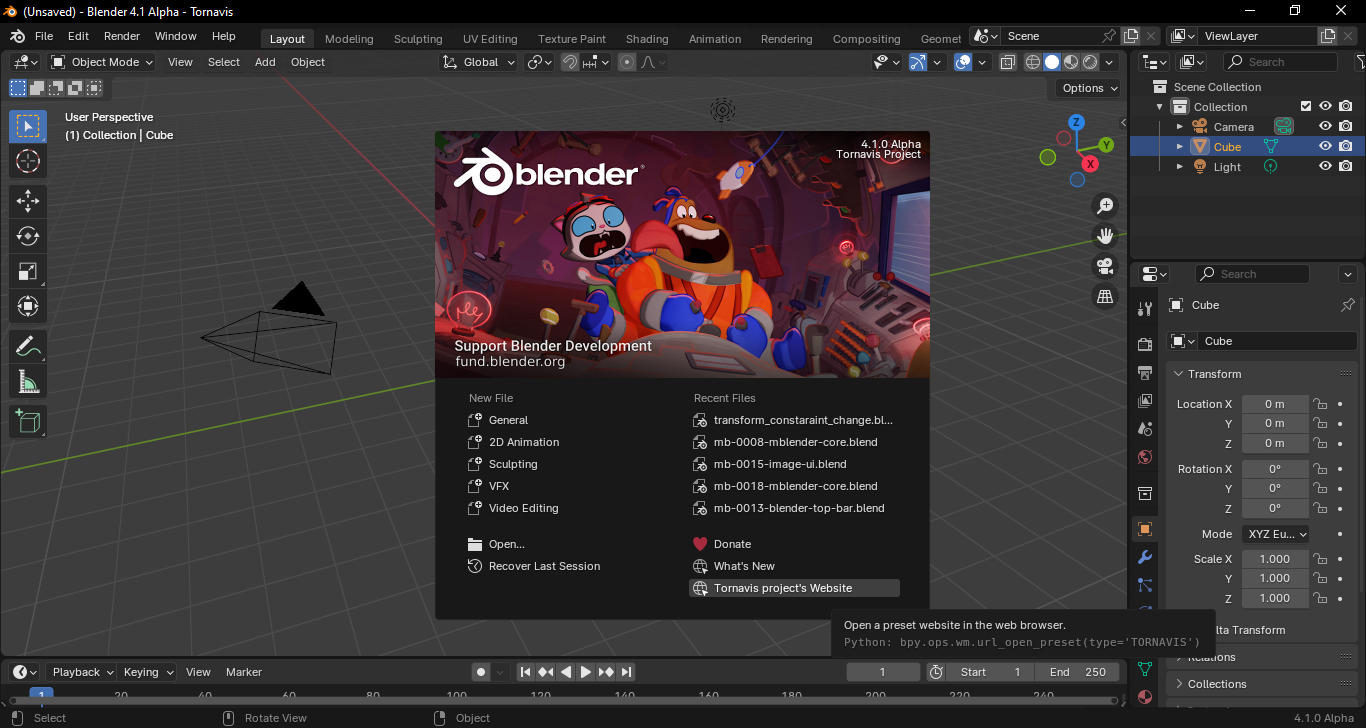Collapse the Transform panel
The image size is (1366, 728).
tap(1215, 374)
